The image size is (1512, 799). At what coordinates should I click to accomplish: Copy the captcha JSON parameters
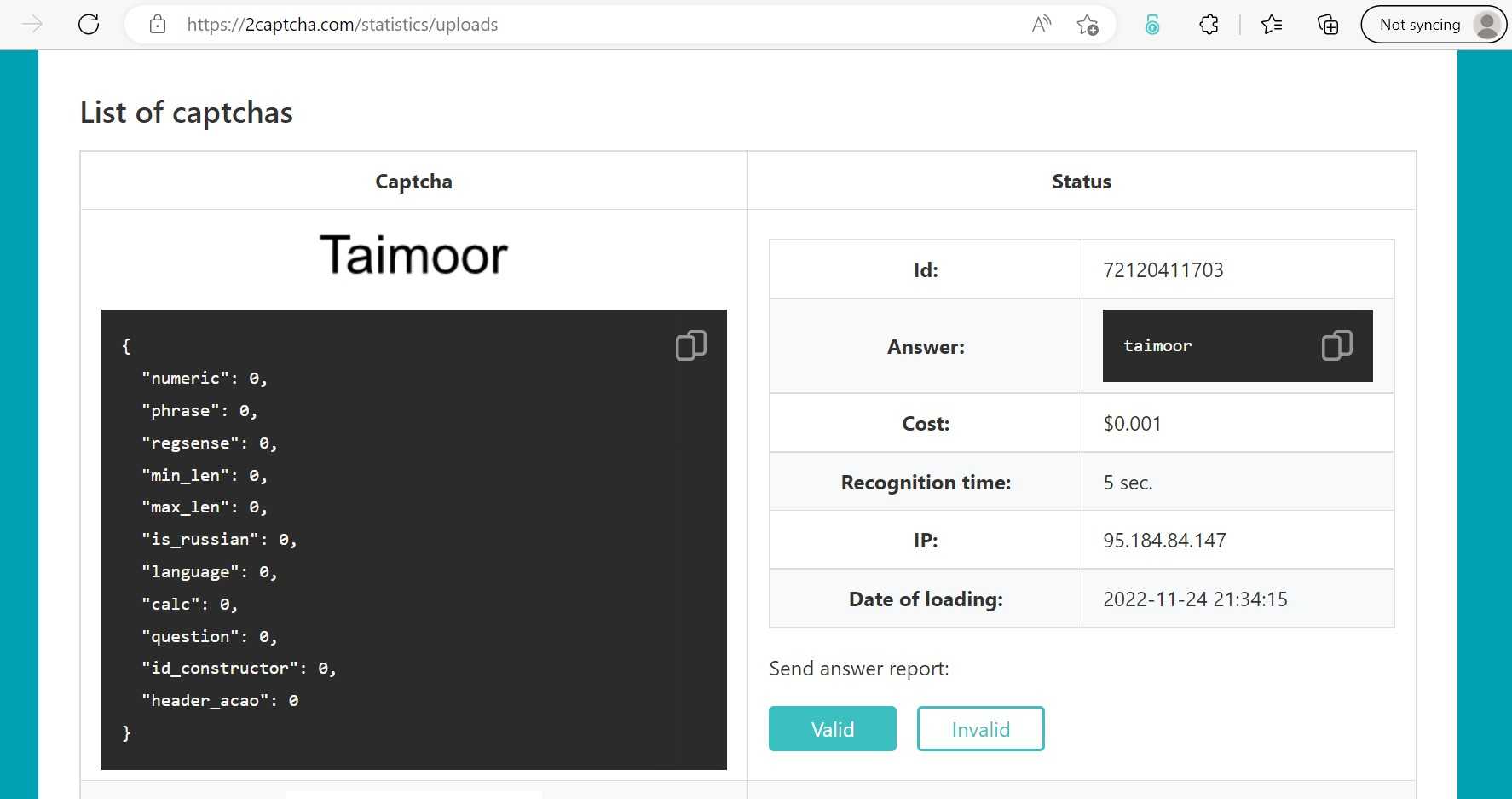(x=690, y=345)
